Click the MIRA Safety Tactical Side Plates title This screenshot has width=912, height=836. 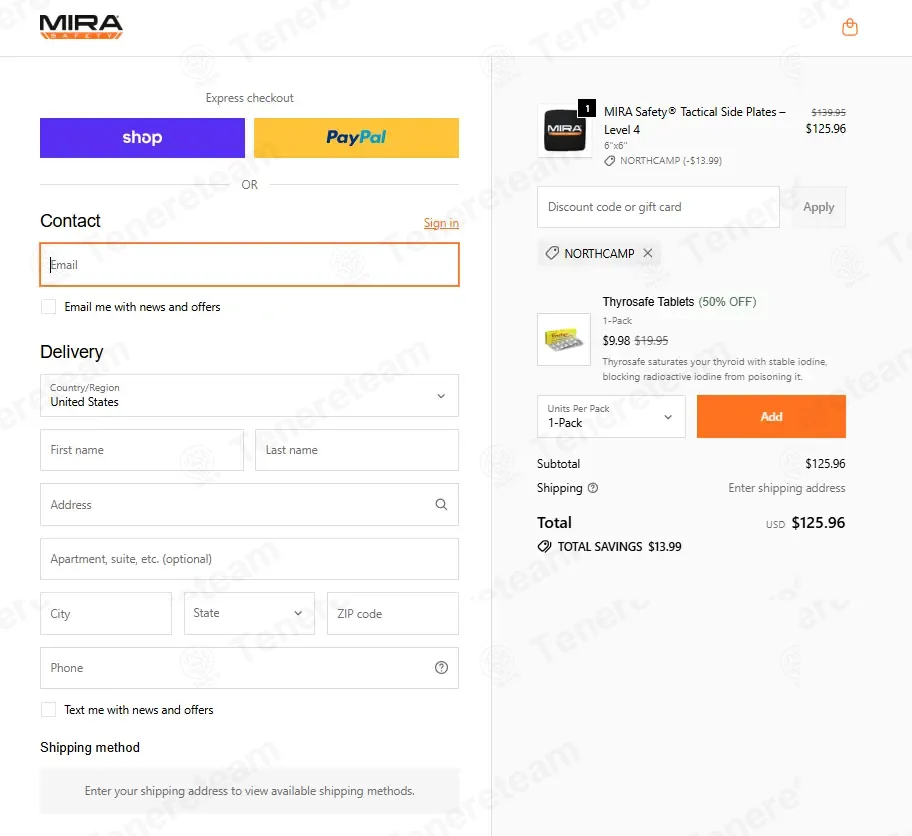click(x=695, y=120)
